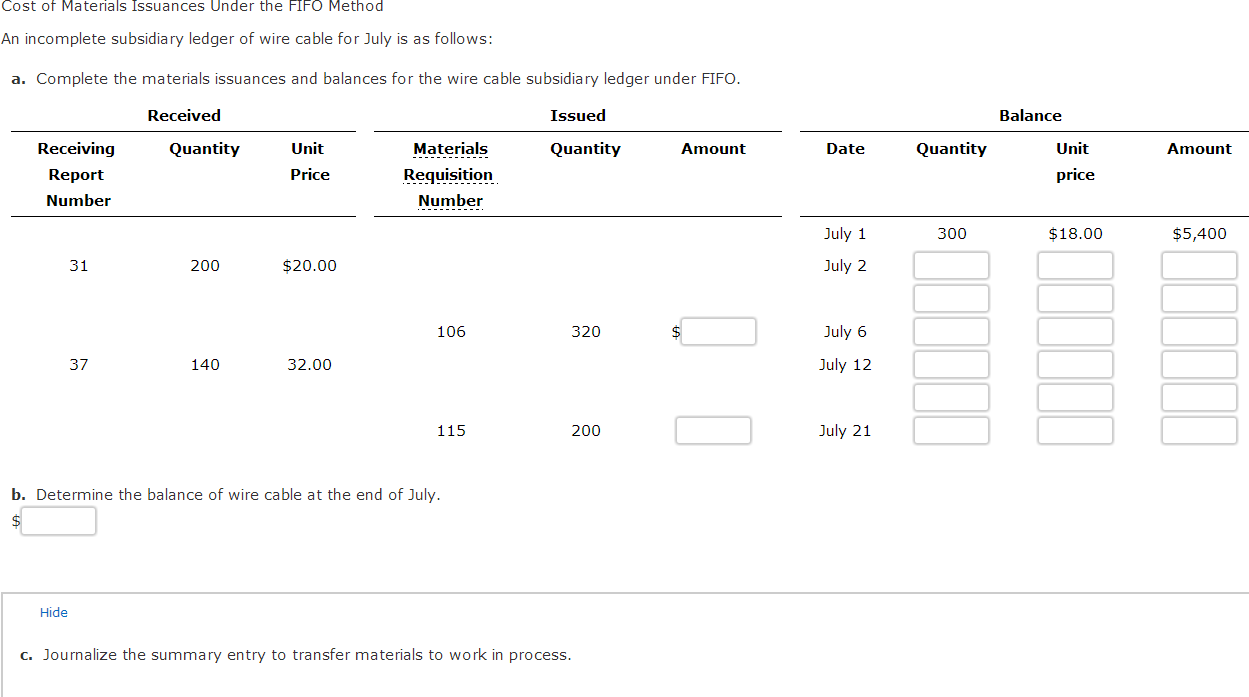Click the July 12 Amount input field
Image resolution: width=1249 pixels, height=697 pixels.
pos(1199,364)
